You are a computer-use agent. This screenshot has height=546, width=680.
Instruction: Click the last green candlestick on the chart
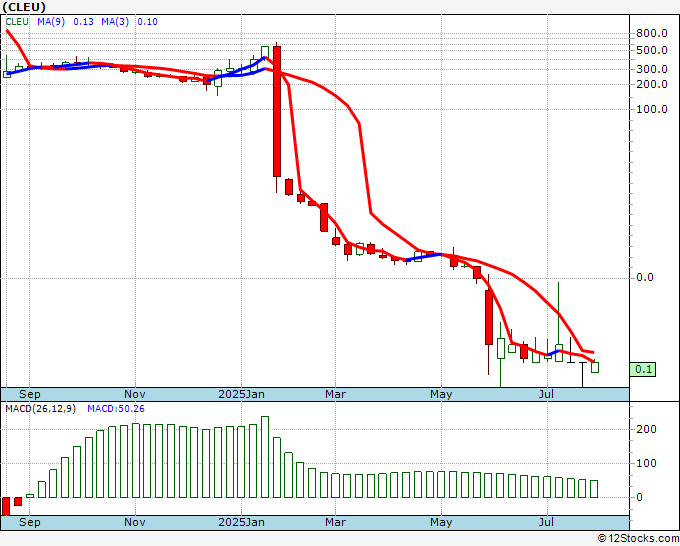[595, 367]
